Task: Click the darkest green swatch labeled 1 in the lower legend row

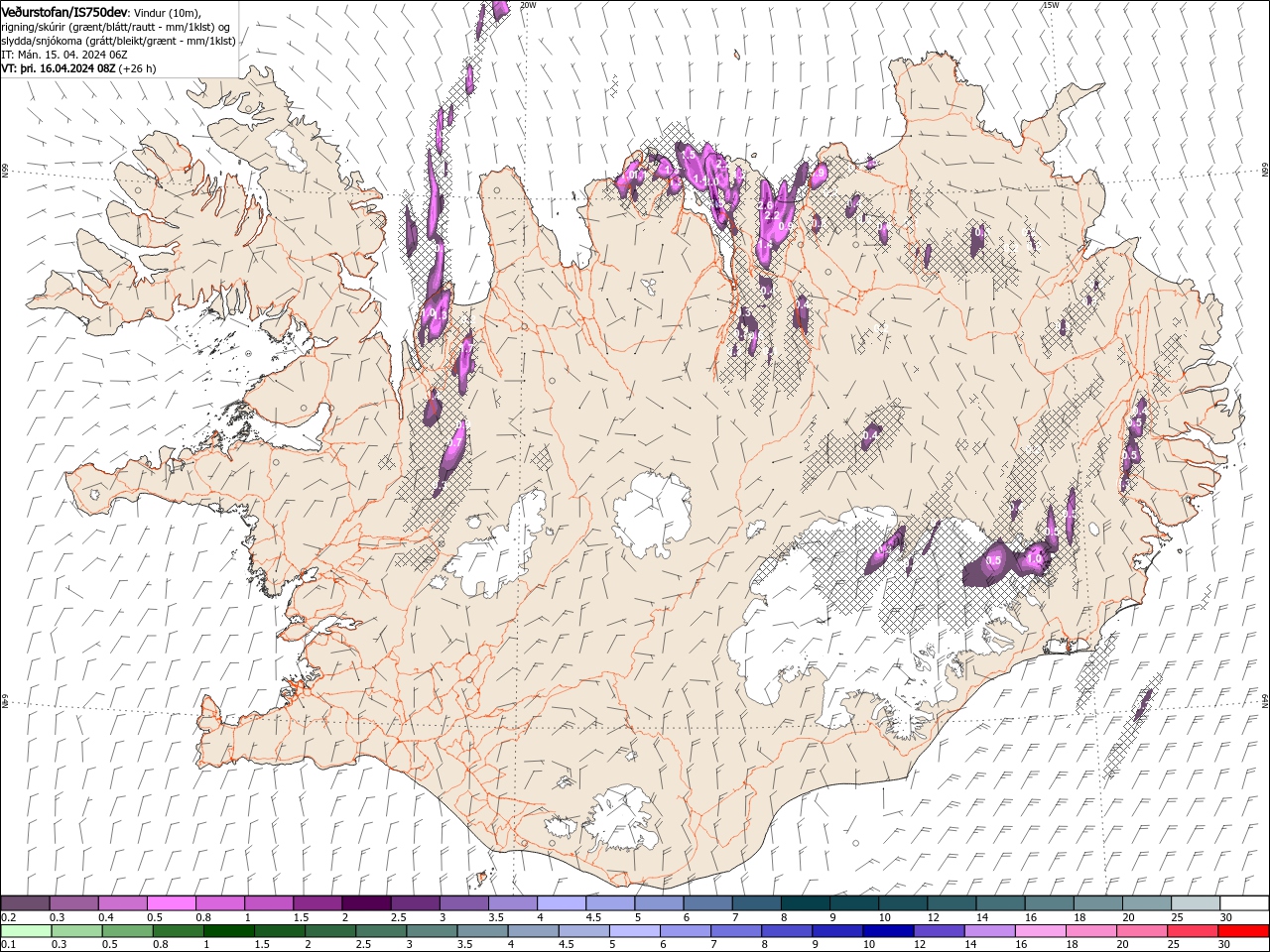Action: (x=228, y=931)
